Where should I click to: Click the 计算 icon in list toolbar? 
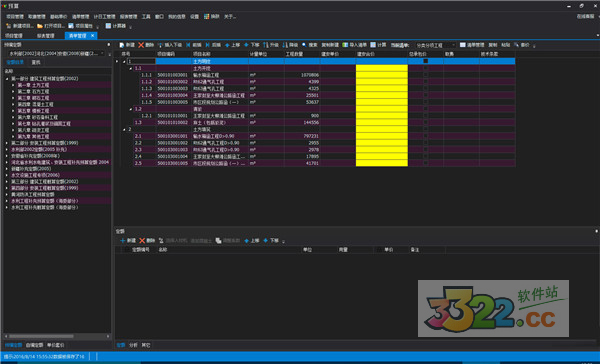tap(373, 45)
